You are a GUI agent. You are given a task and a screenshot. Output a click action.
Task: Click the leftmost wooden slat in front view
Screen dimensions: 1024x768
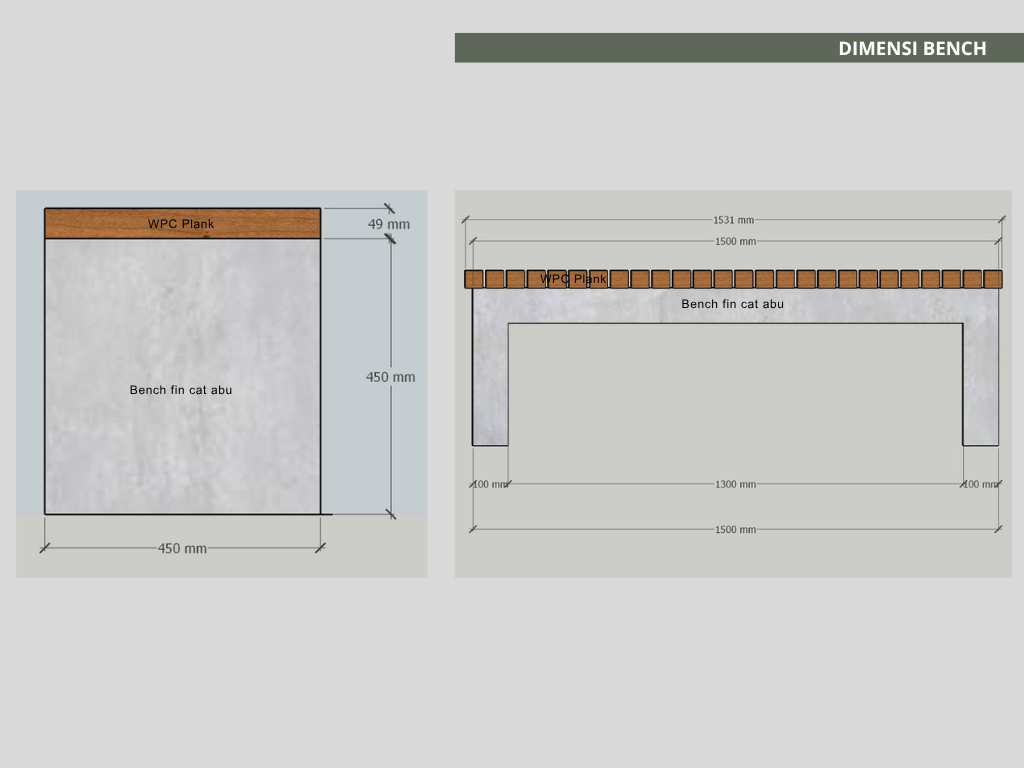pos(474,279)
